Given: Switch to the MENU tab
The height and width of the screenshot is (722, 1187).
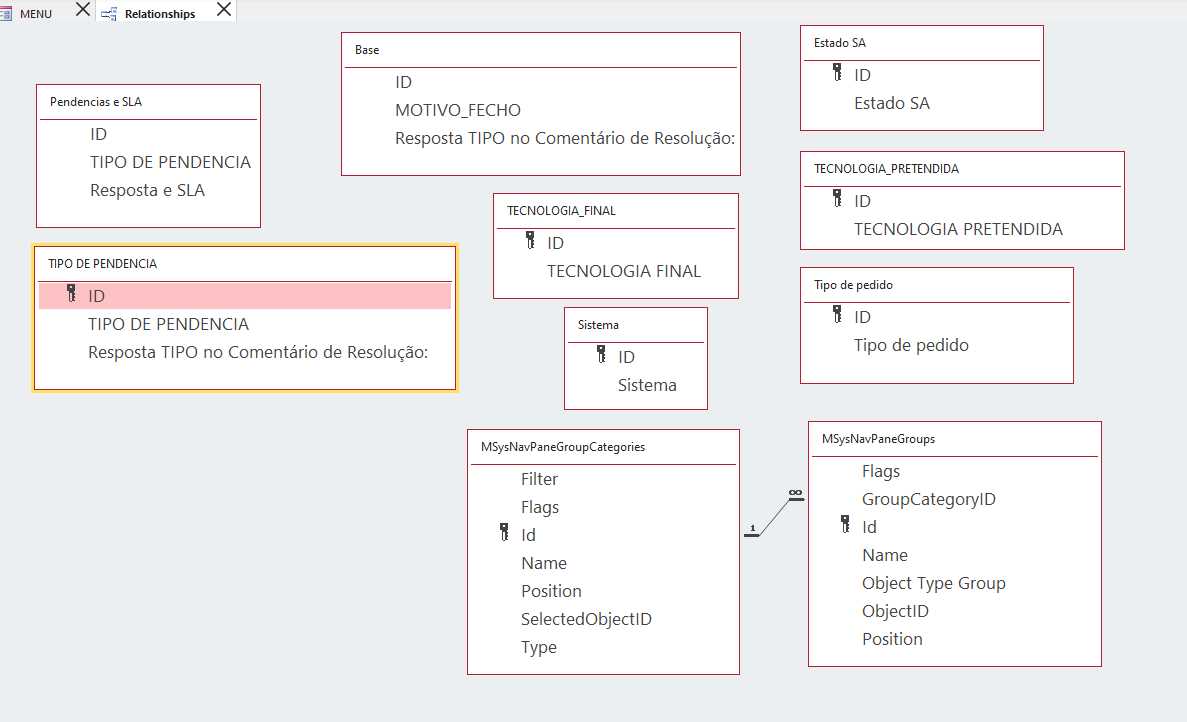Looking at the screenshot, I should coord(36,14).
